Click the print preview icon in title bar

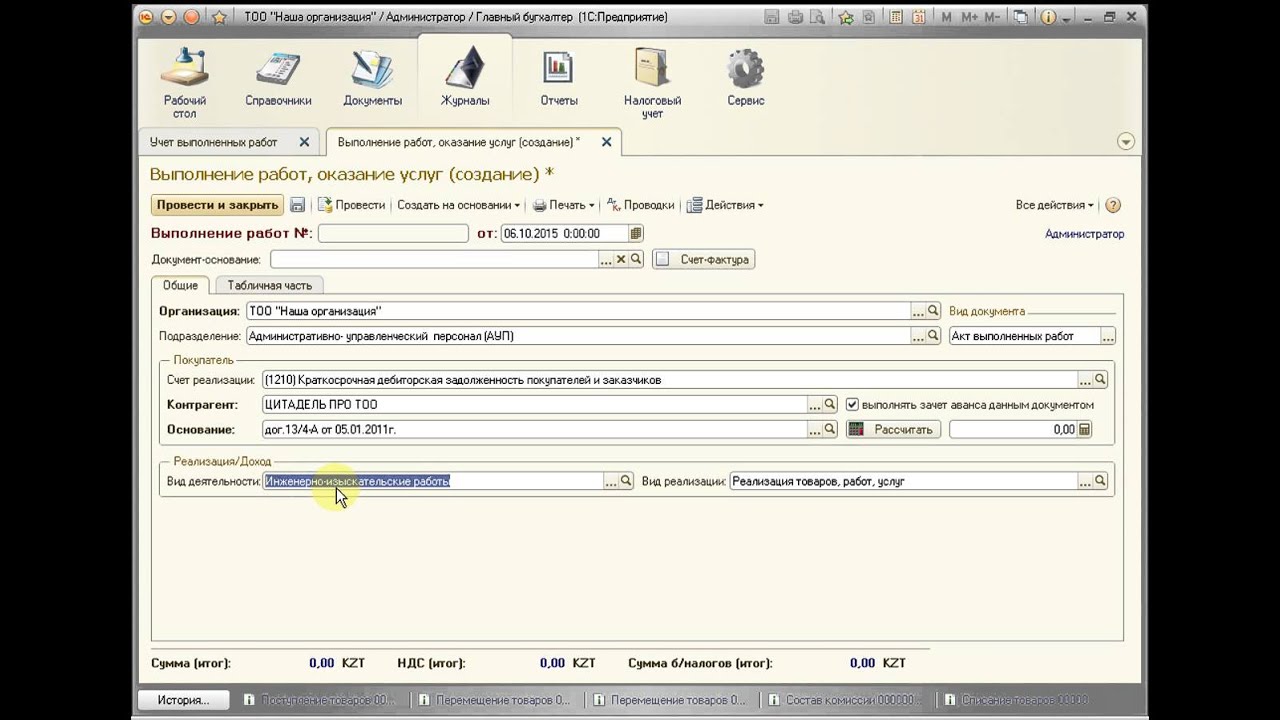click(817, 17)
